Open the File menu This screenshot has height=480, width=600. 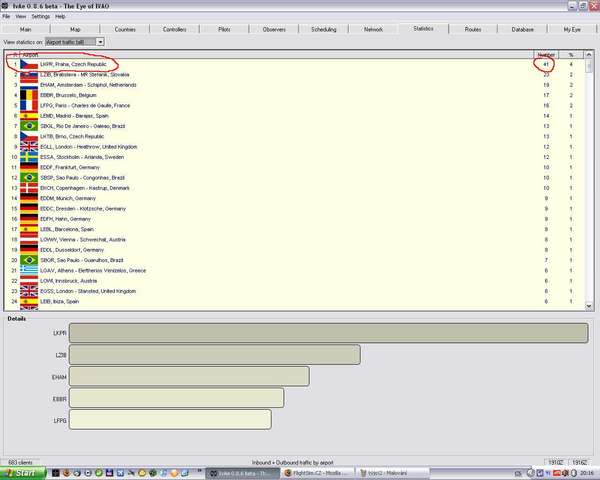click(x=6, y=16)
